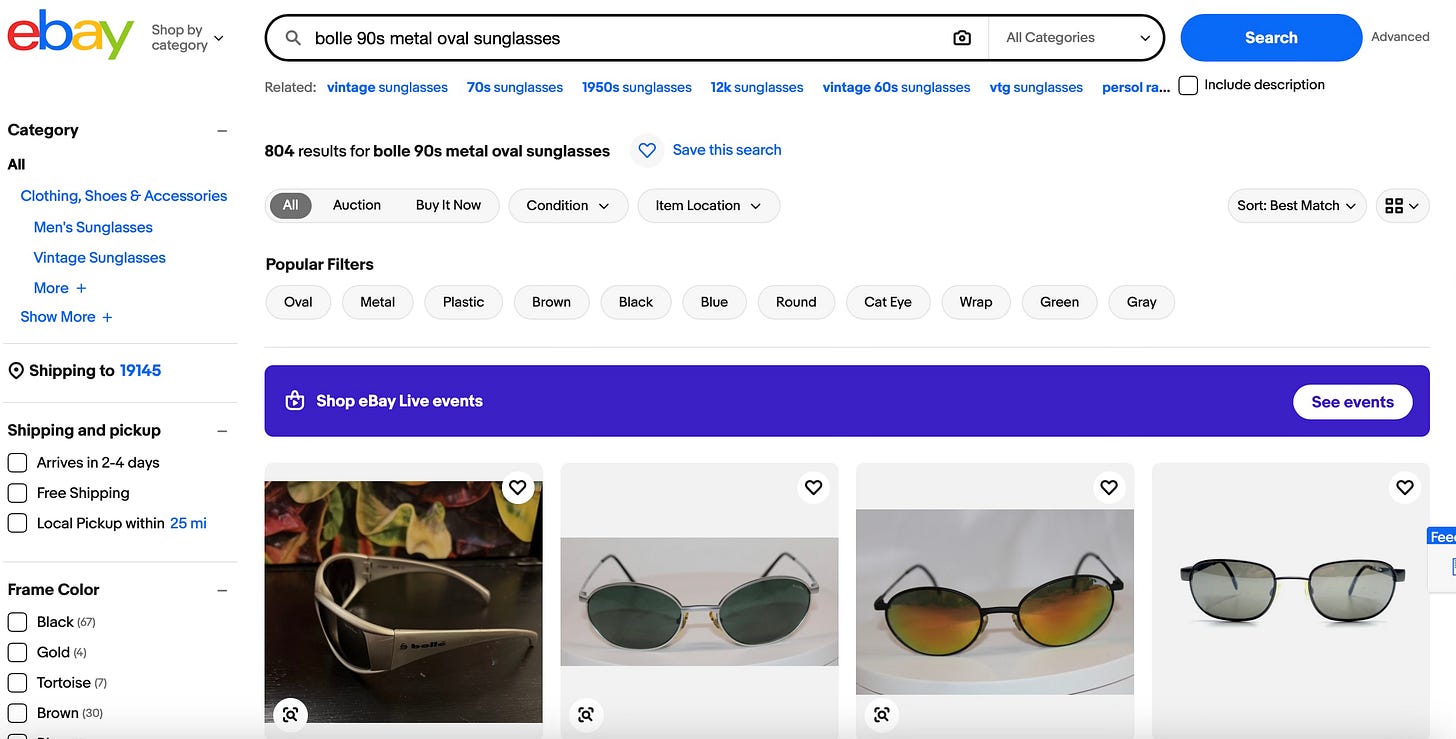Open white Bolle wrap sunglasses thumbnail
The height and width of the screenshot is (739, 1456).
(x=403, y=602)
